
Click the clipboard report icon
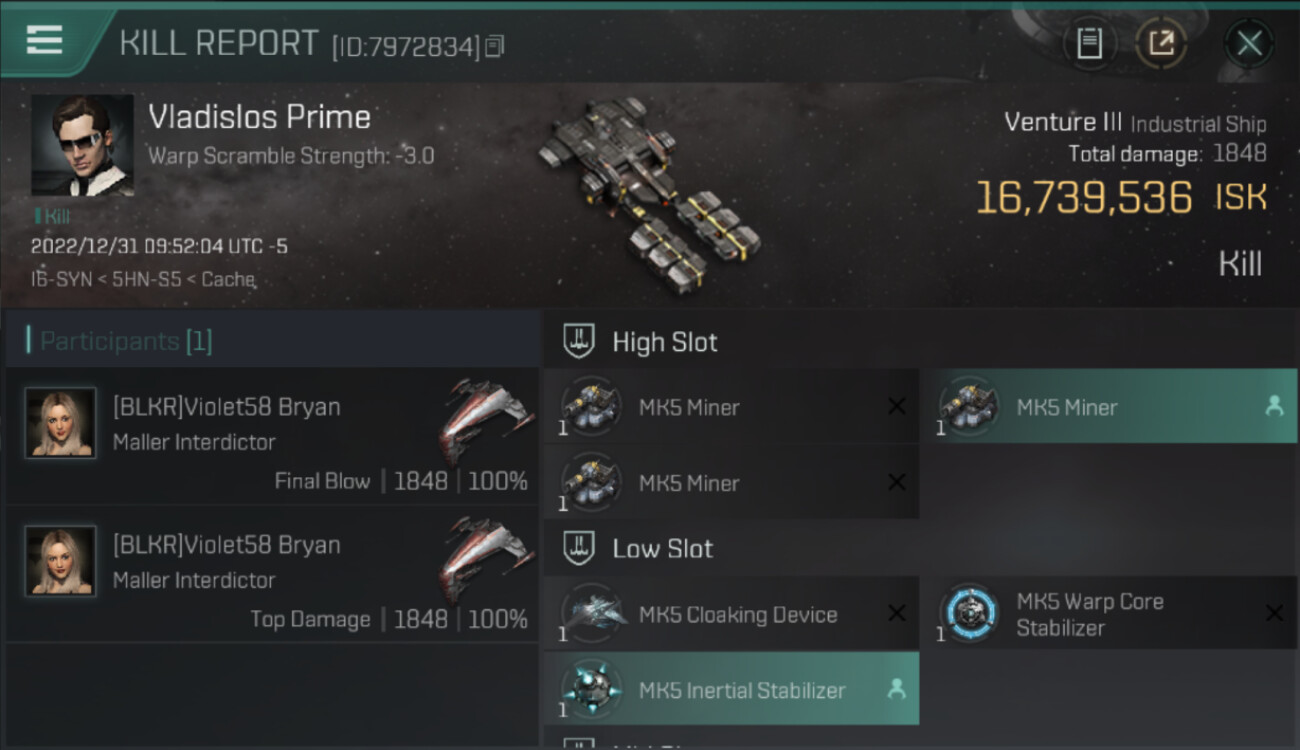(1089, 43)
